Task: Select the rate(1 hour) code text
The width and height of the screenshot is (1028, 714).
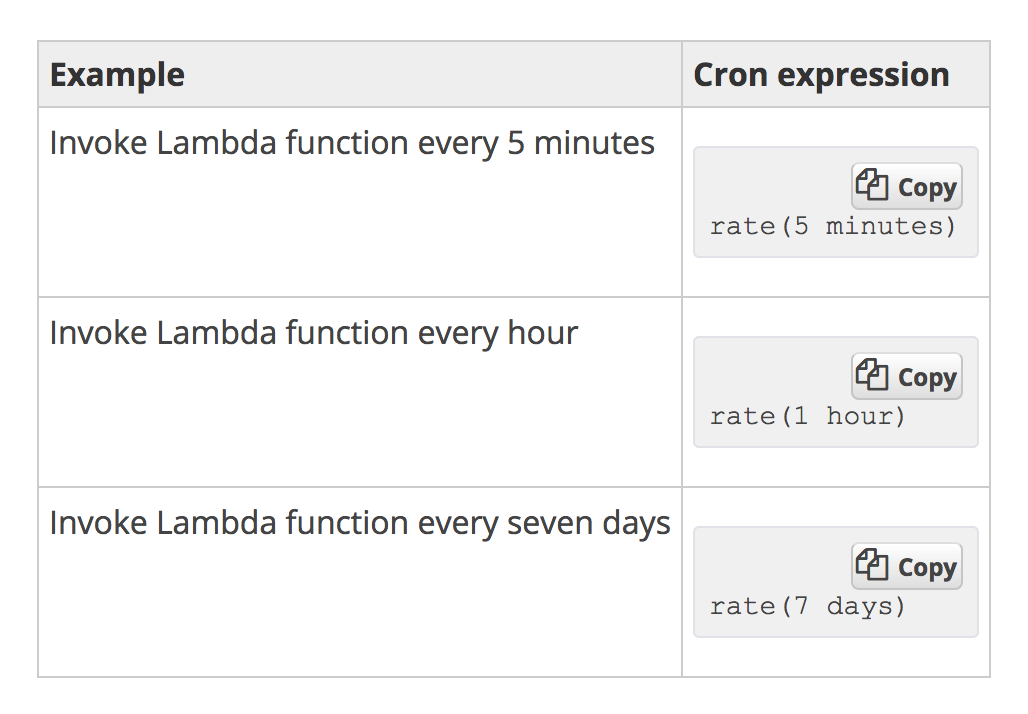Action: coord(808,417)
